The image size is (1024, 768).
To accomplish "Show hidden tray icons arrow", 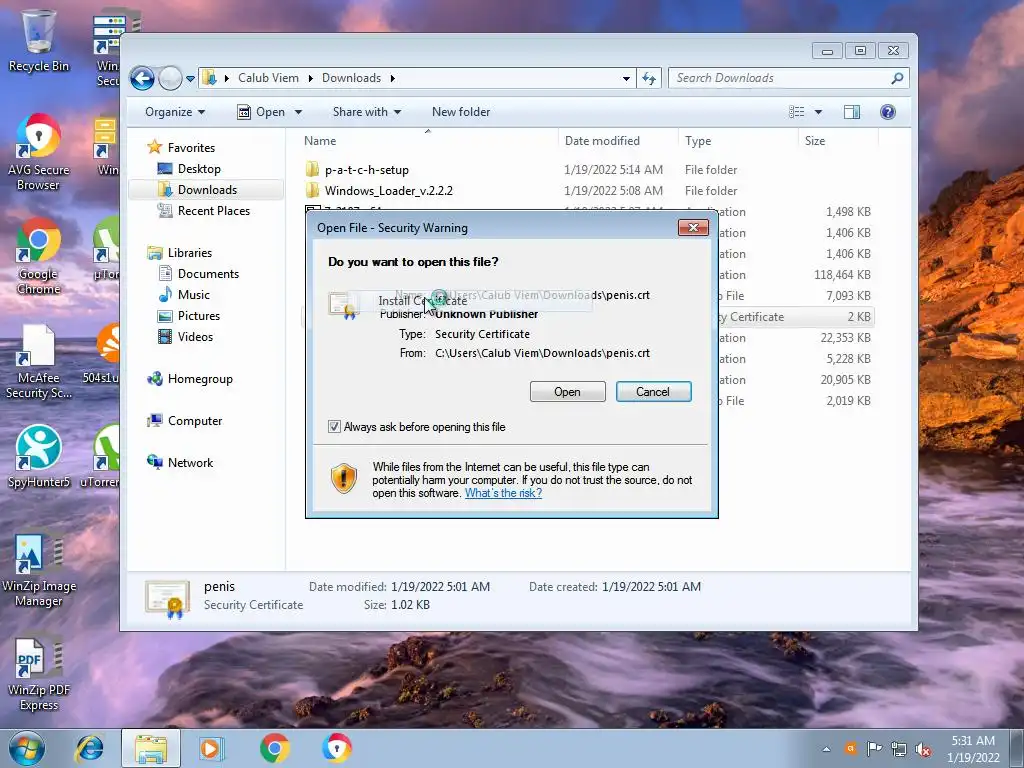I will click(x=826, y=749).
